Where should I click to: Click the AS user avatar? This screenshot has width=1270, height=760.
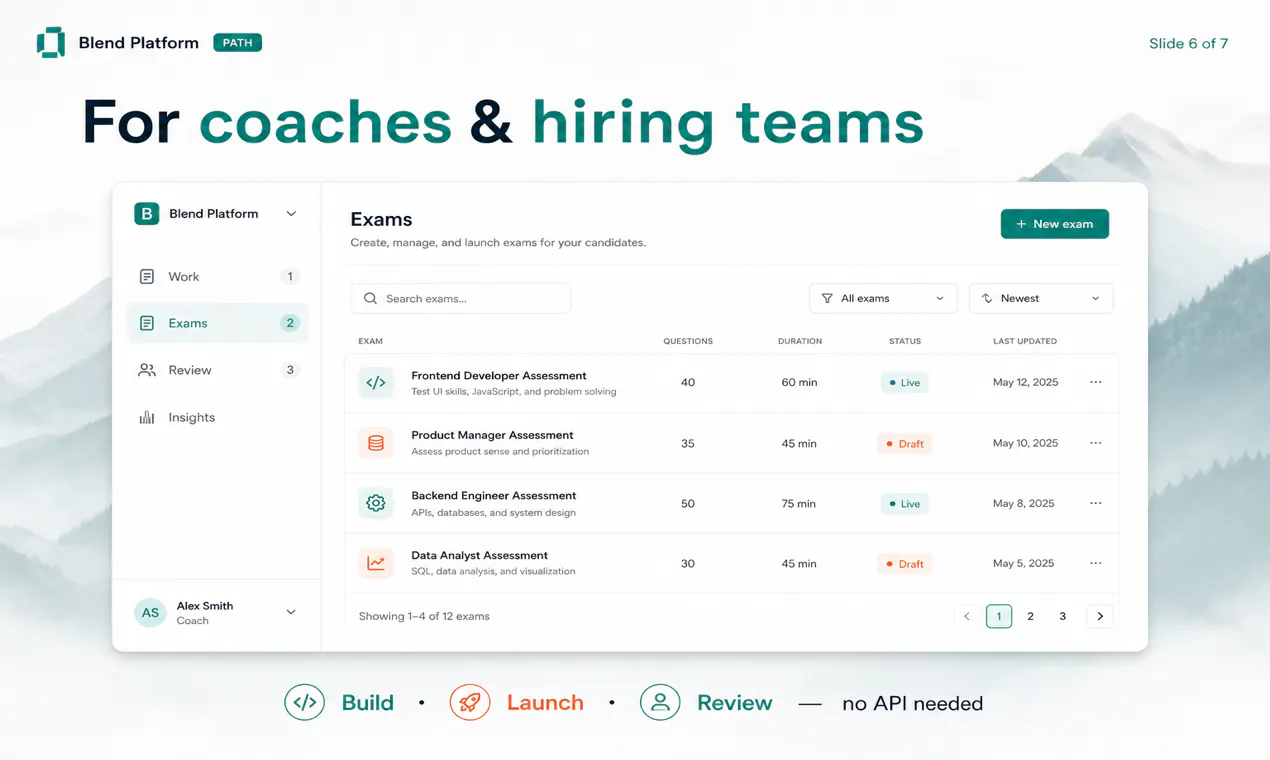[150, 613]
